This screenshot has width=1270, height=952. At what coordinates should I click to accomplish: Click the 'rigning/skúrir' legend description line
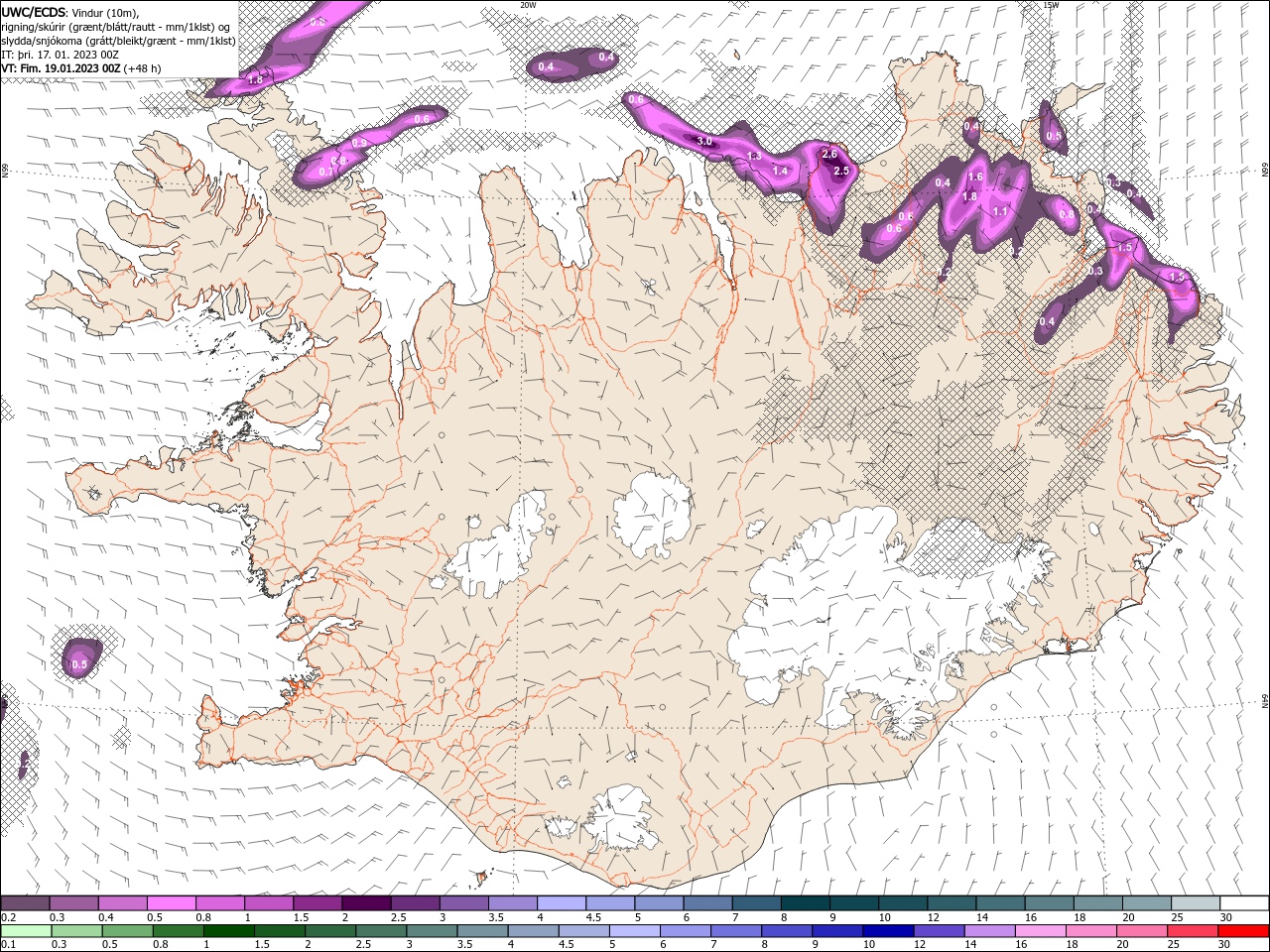click(x=116, y=26)
